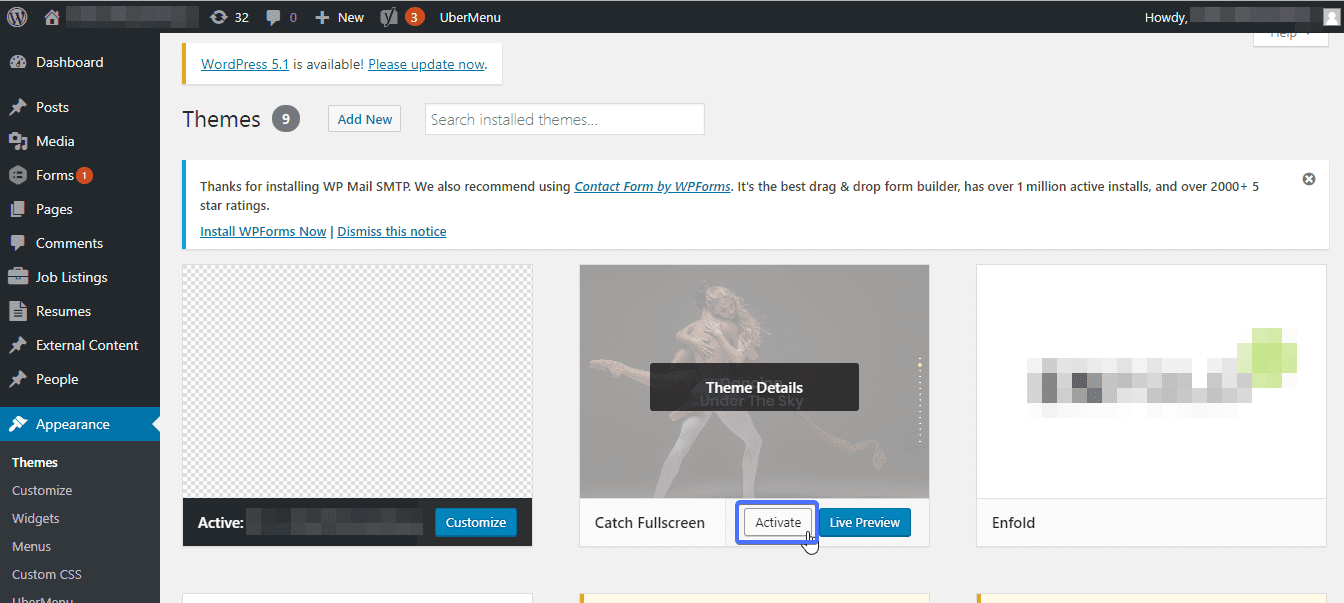Go to Forms menu item

[55, 175]
